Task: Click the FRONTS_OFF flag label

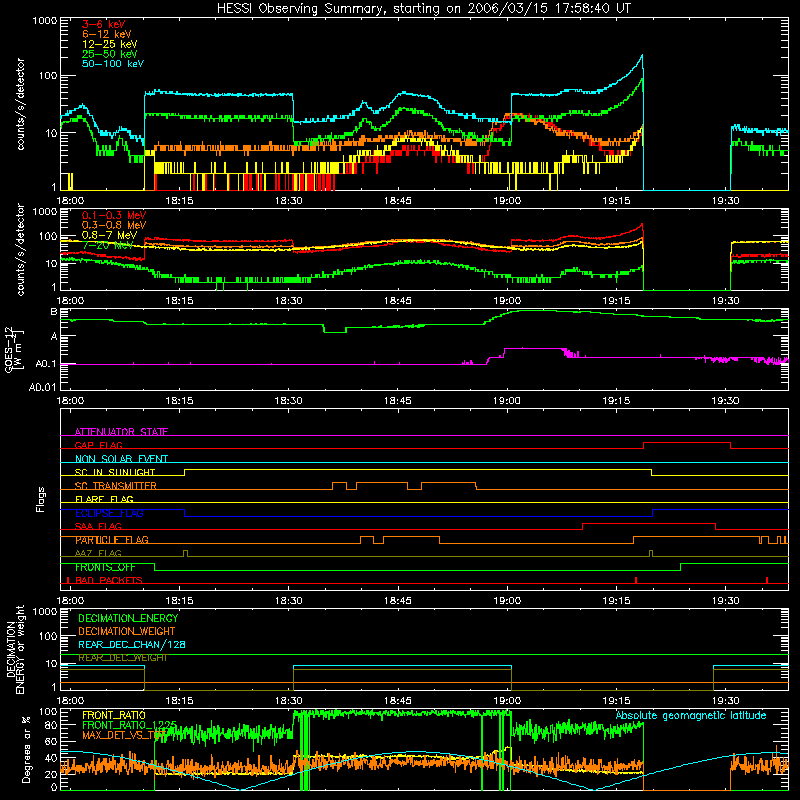Action: (105, 567)
